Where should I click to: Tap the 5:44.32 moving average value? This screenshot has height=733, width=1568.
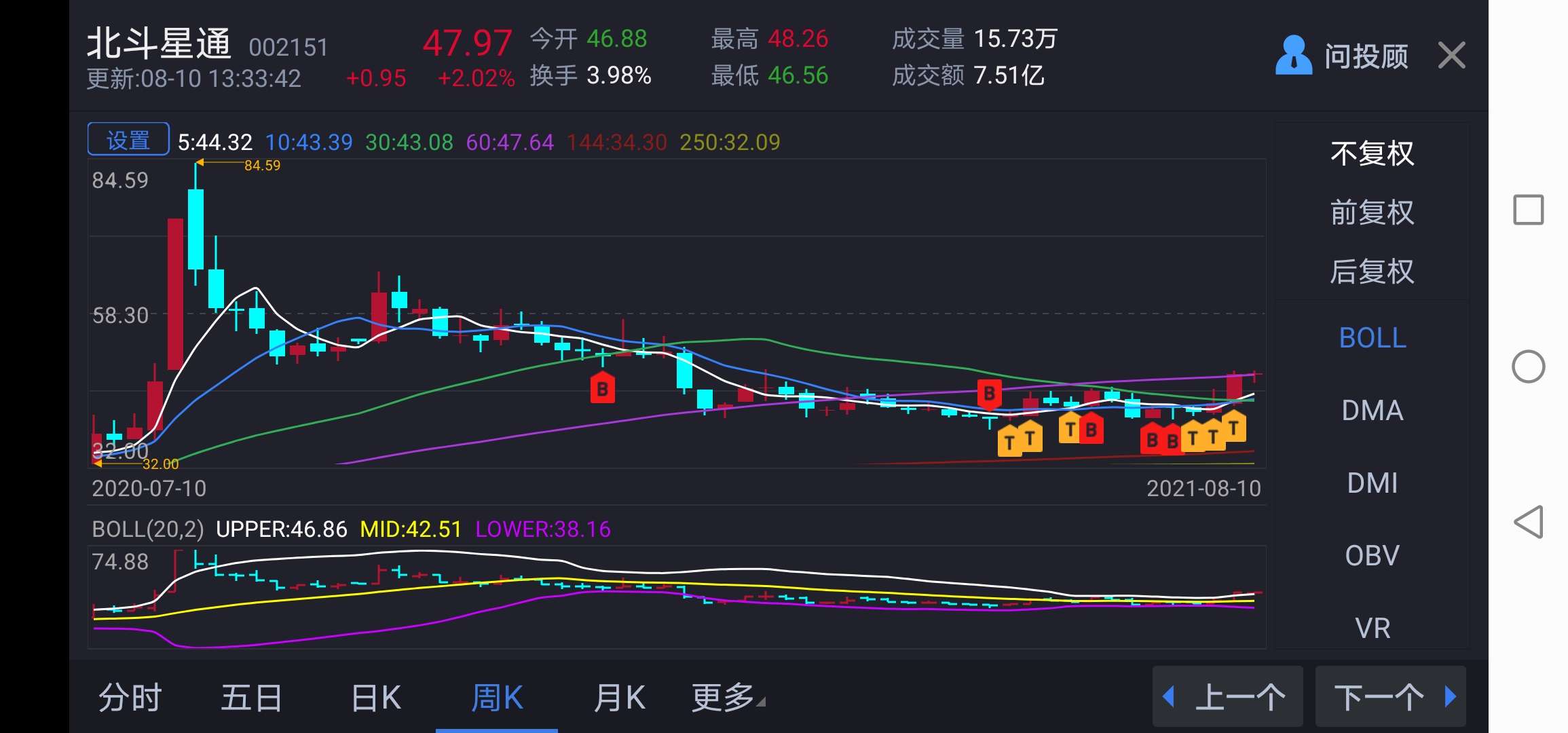tap(215, 143)
